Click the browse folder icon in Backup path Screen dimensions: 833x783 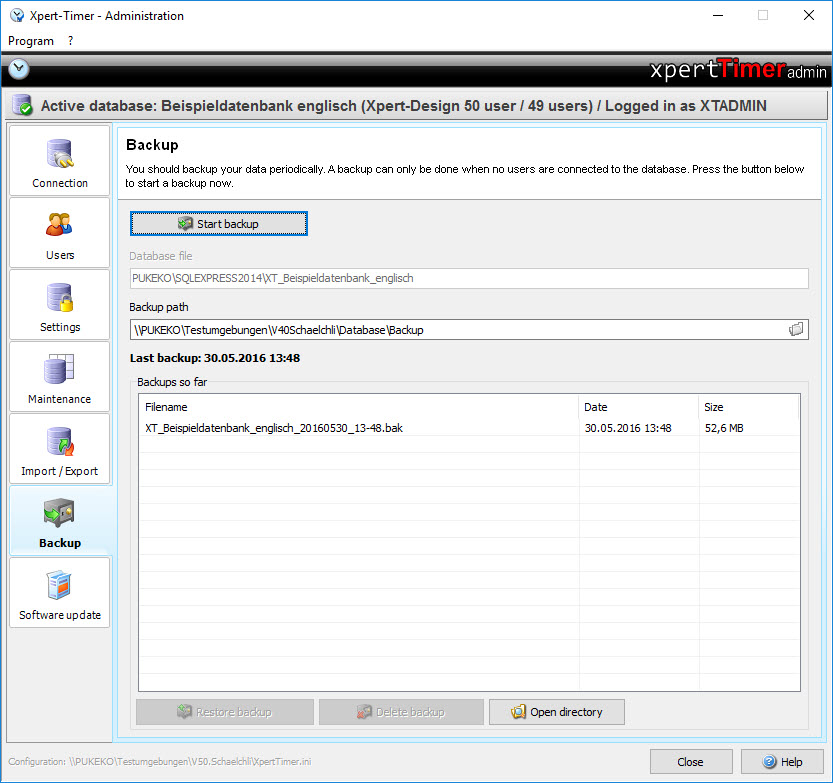[x=796, y=329]
